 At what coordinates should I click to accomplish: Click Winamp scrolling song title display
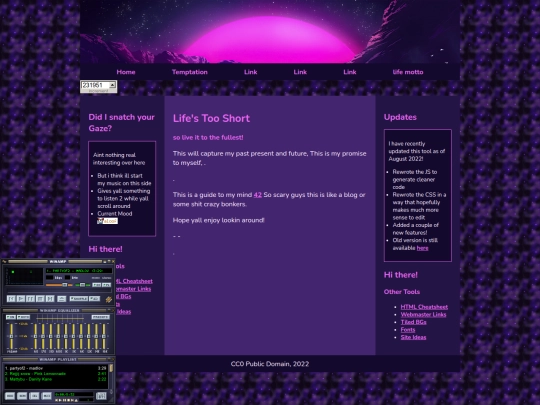click(79, 271)
